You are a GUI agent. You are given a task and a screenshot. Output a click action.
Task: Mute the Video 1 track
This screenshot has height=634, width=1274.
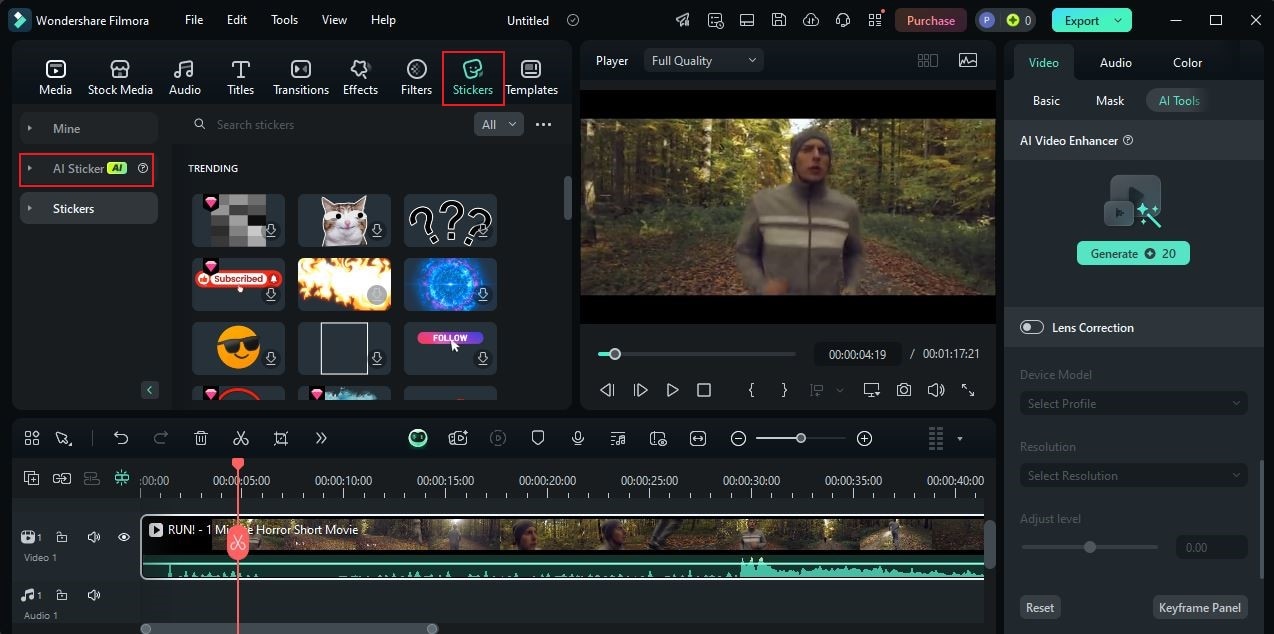pos(94,537)
